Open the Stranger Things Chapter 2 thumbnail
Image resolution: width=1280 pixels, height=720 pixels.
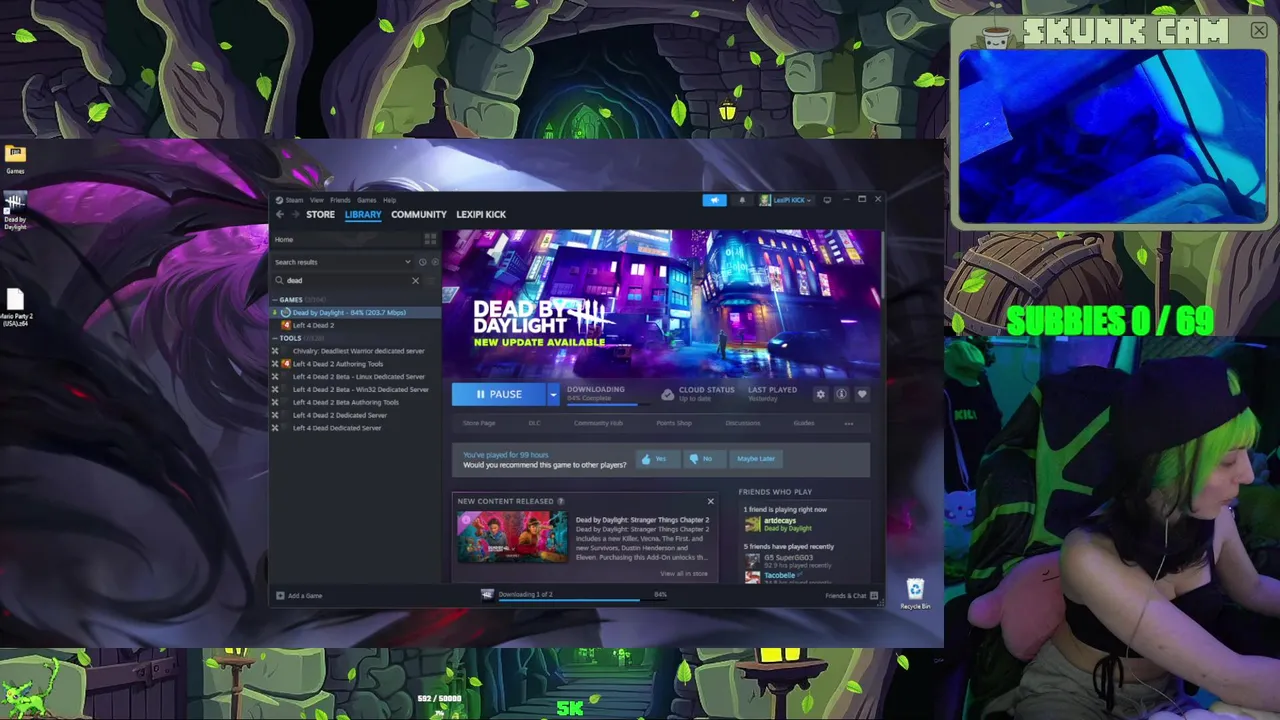click(x=512, y=537)
